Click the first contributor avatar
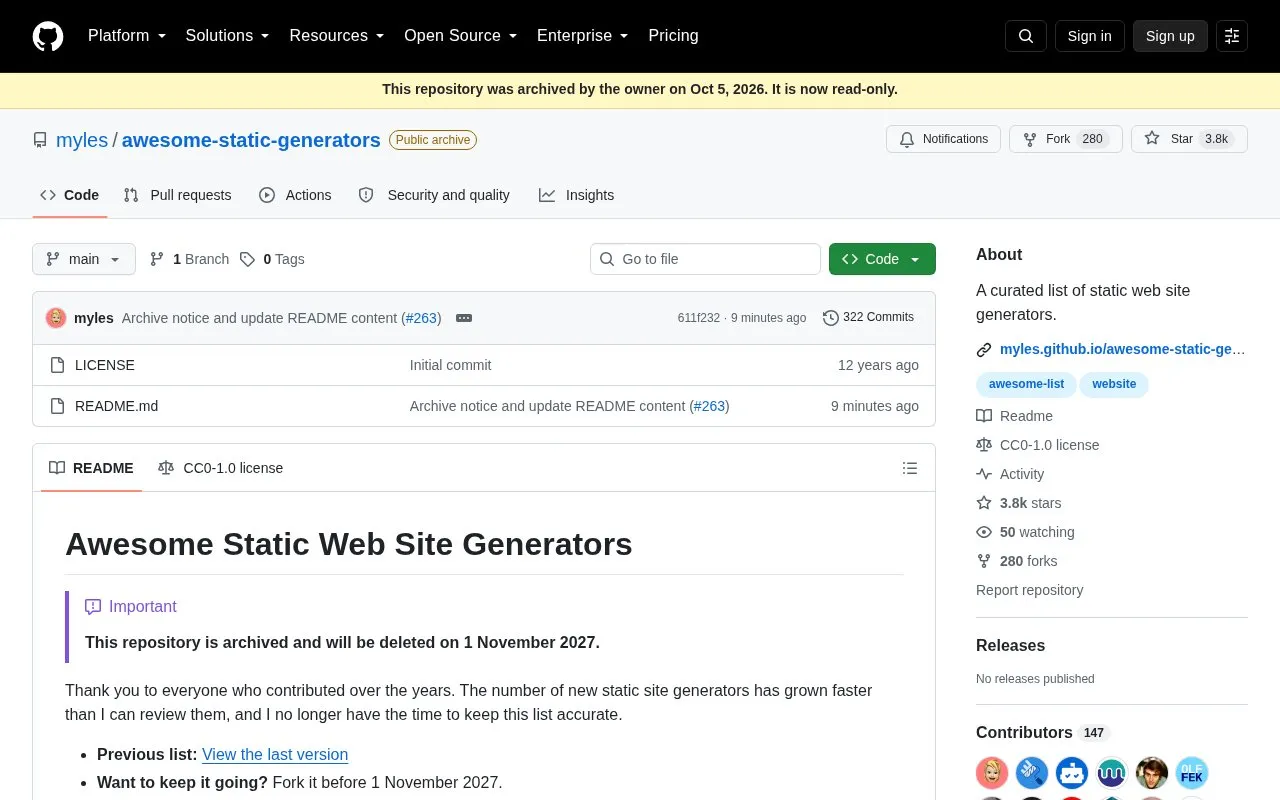Image resolution: width=1280 pixels, height=800 pixels. coord(992,773)
